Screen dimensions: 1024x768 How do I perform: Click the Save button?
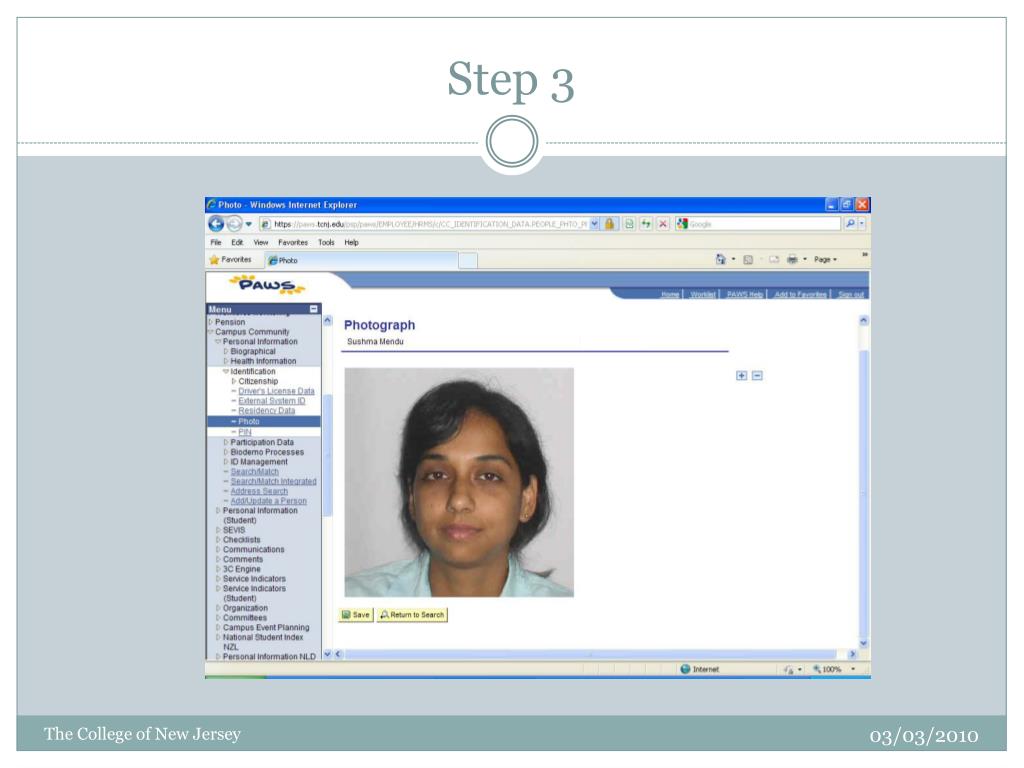click(x=356, y=615)
